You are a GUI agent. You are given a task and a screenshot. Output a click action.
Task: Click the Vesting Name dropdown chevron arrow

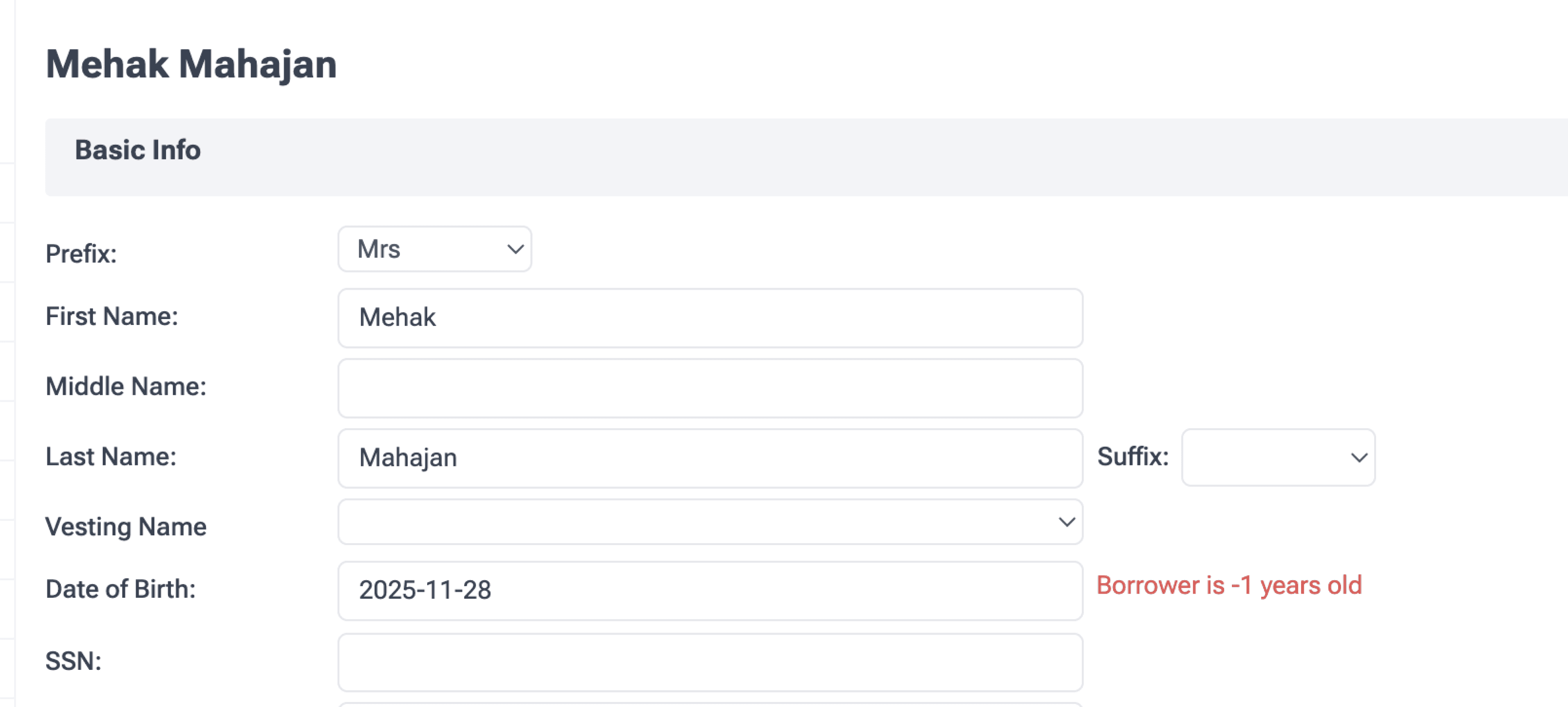1067,522
